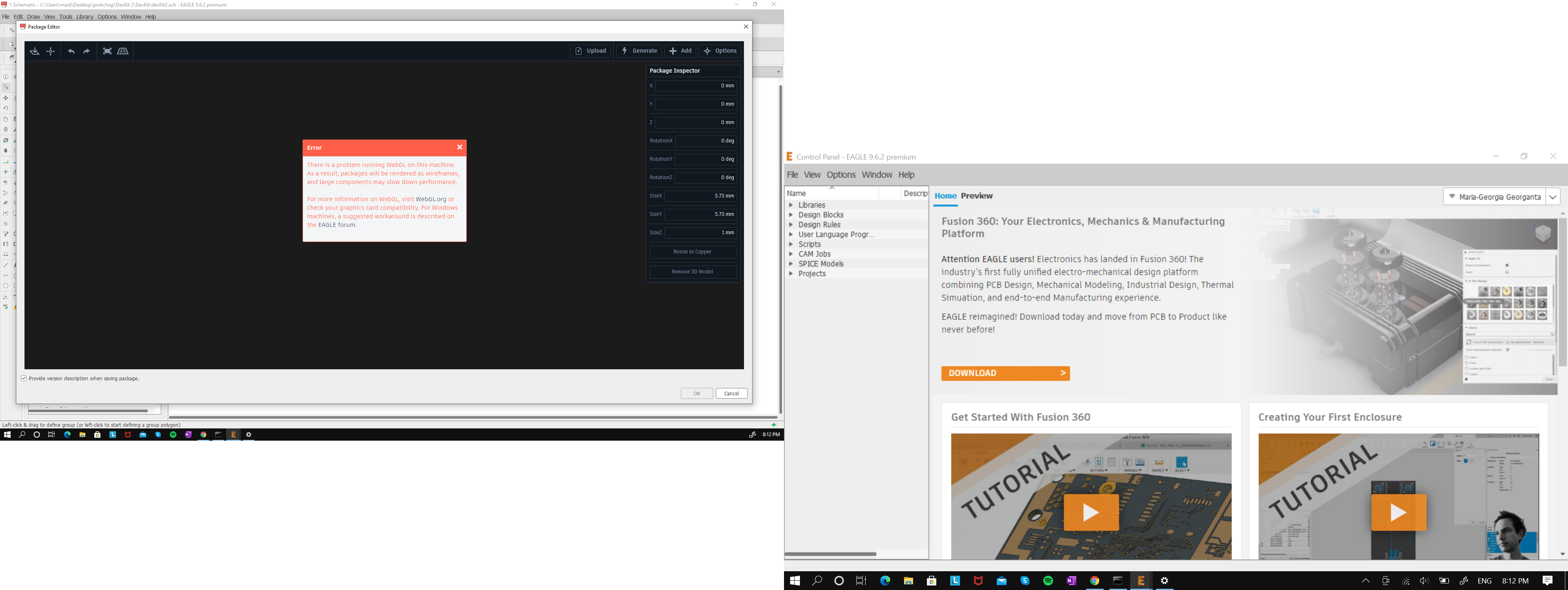
Task: Fit the model to view in Package Editor
Action: (107, 51)
